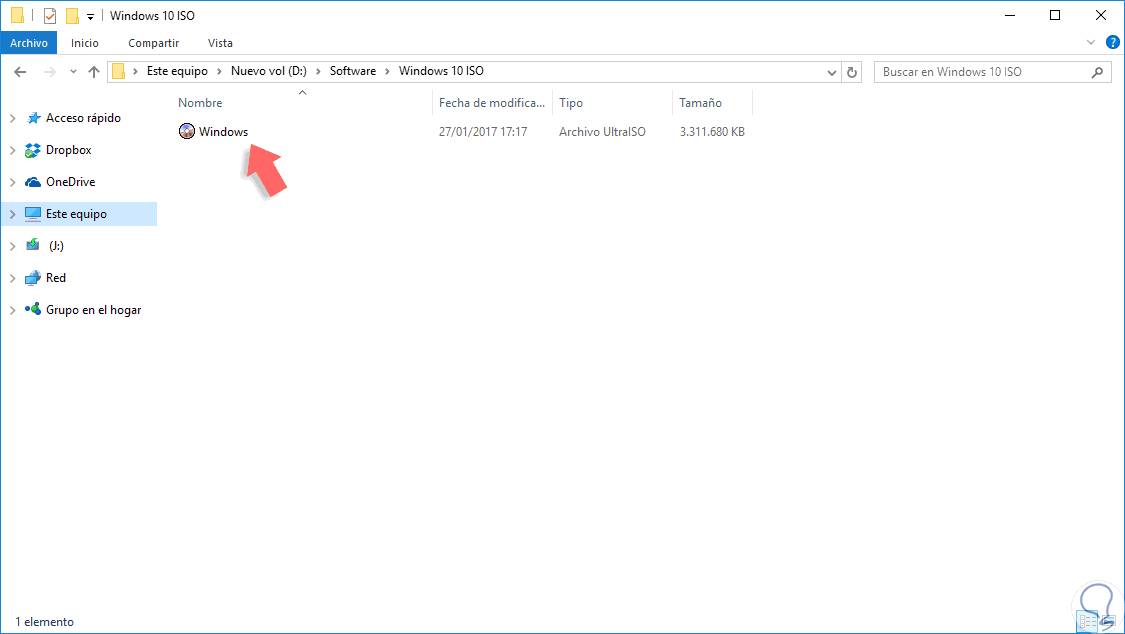Image resolution: width=1125 pixels, height=634 pixels.
Task: Select the Red network icon
Action: pos(33,278)
